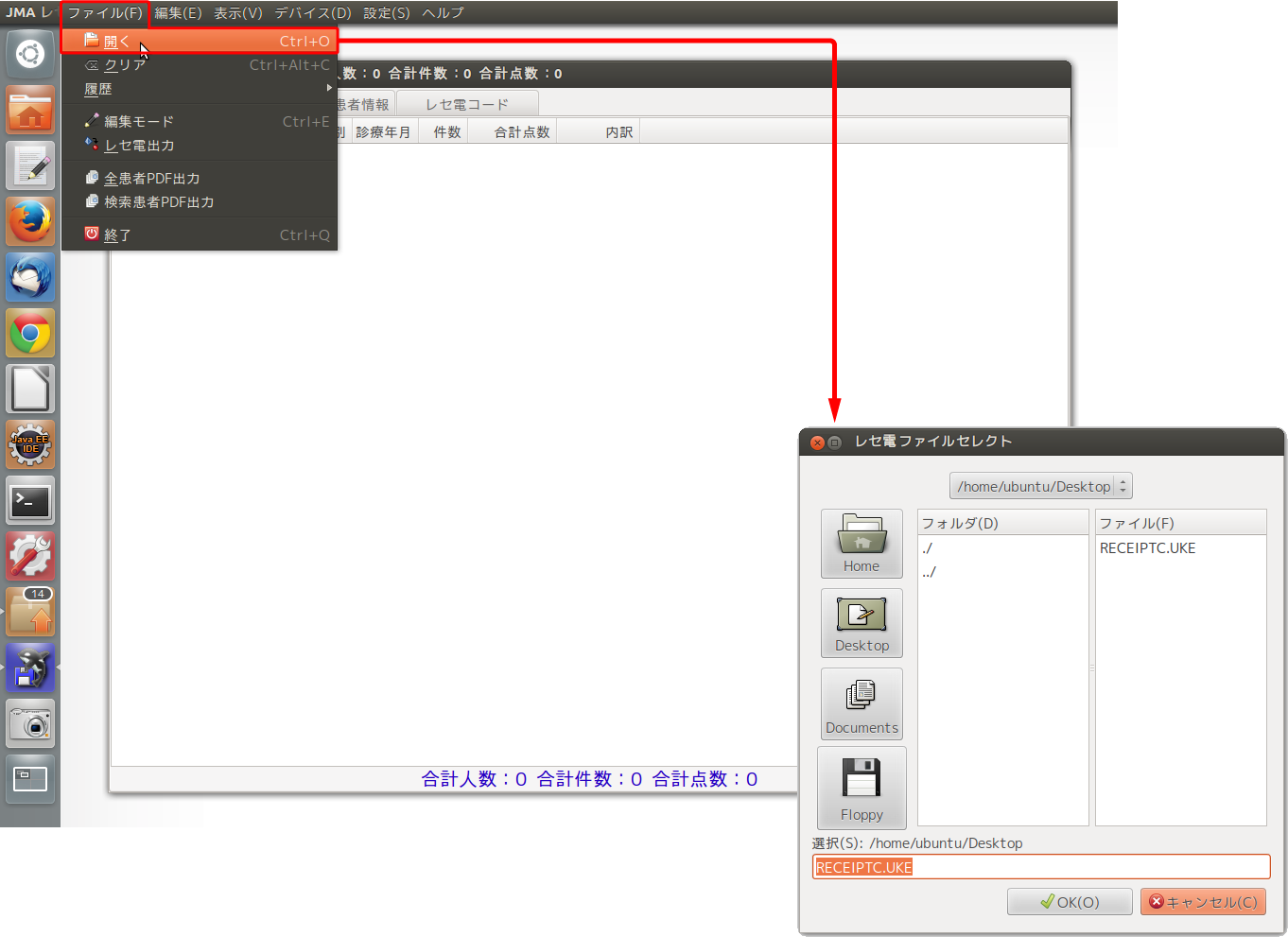Open Ubuntu Dash from the launcher
Screen dimensions: 1288x937
click(x=30, y=54)
